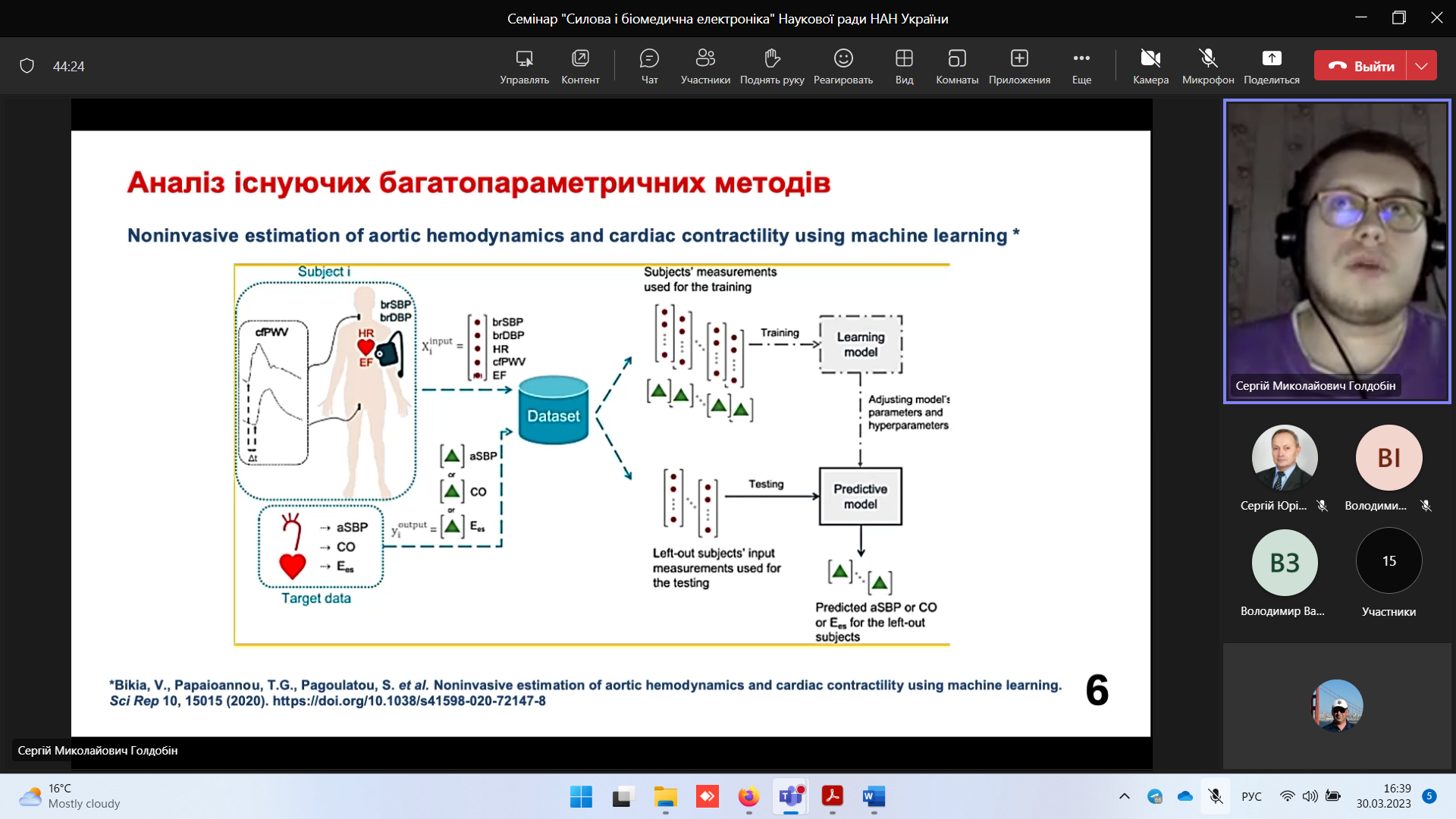Expand hidden system tray icons chevron
Viewport: 1456px width, 819px height.
(1125, 796)
